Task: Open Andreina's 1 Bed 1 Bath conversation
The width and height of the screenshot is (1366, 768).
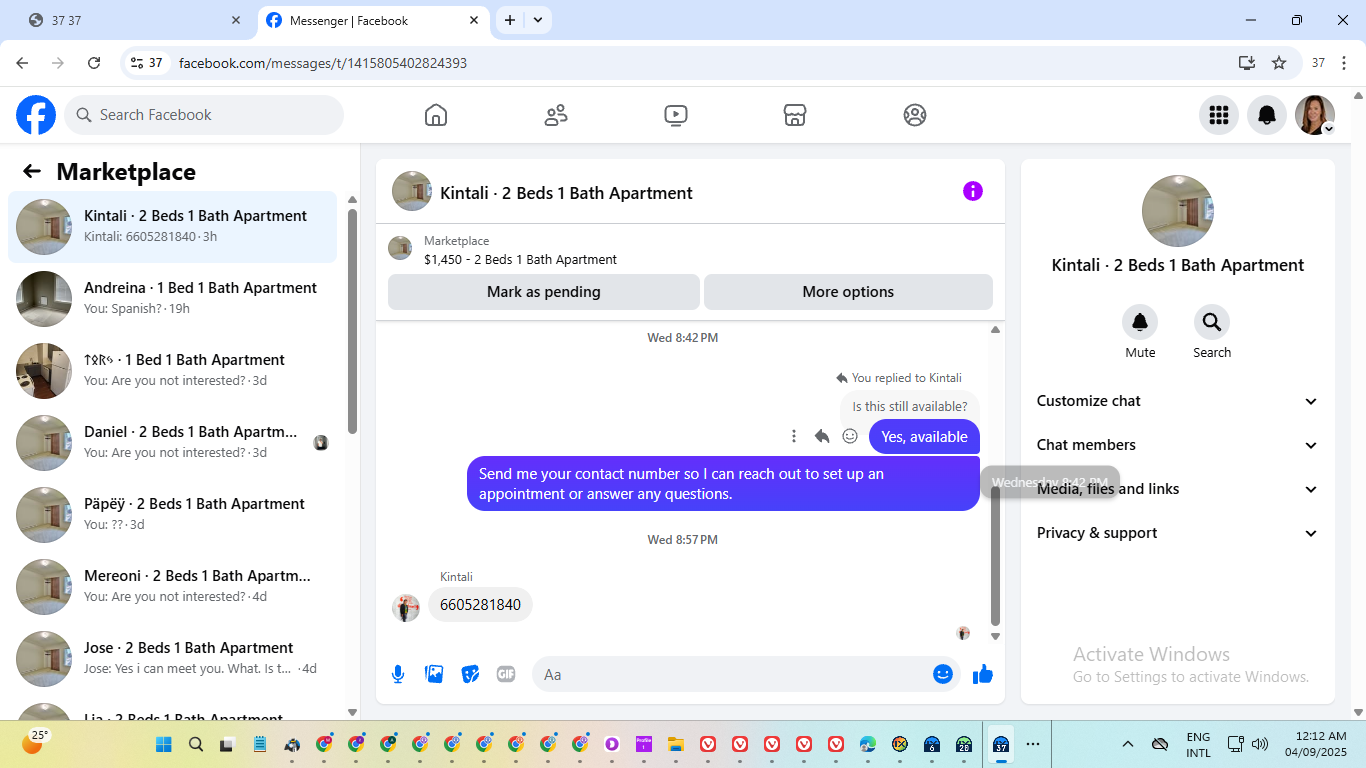Action: point(172,299)
